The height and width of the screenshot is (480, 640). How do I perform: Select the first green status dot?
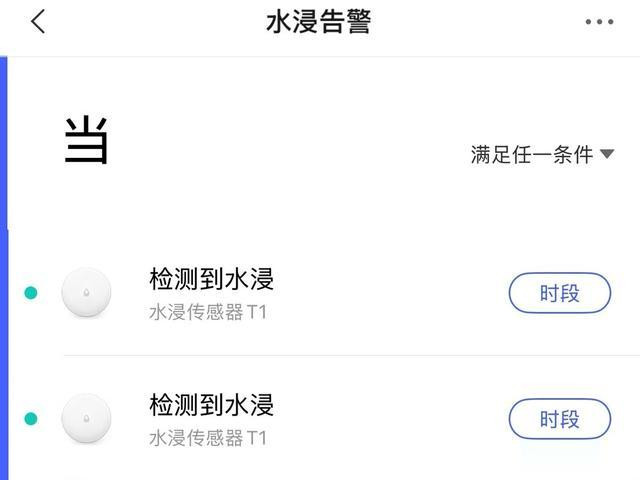click(31, 293)
